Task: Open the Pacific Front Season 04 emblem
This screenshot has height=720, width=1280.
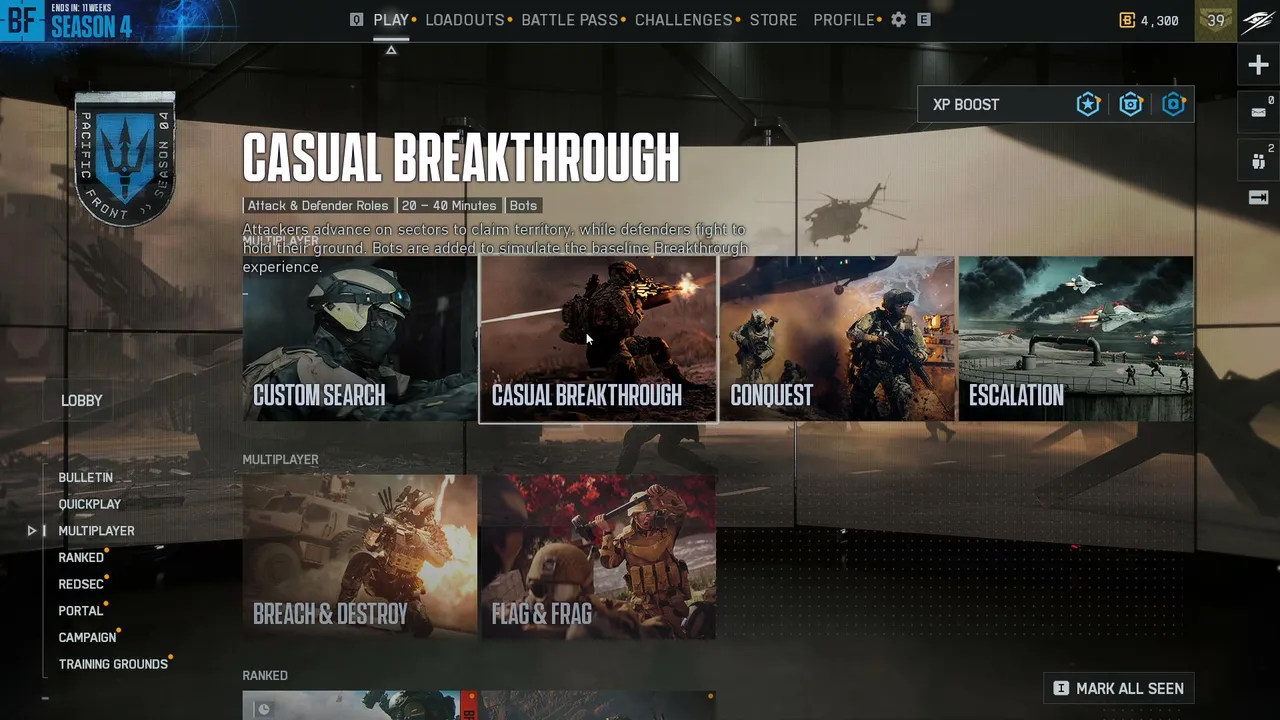Action: pyautogui.click(x=125, y=158)
